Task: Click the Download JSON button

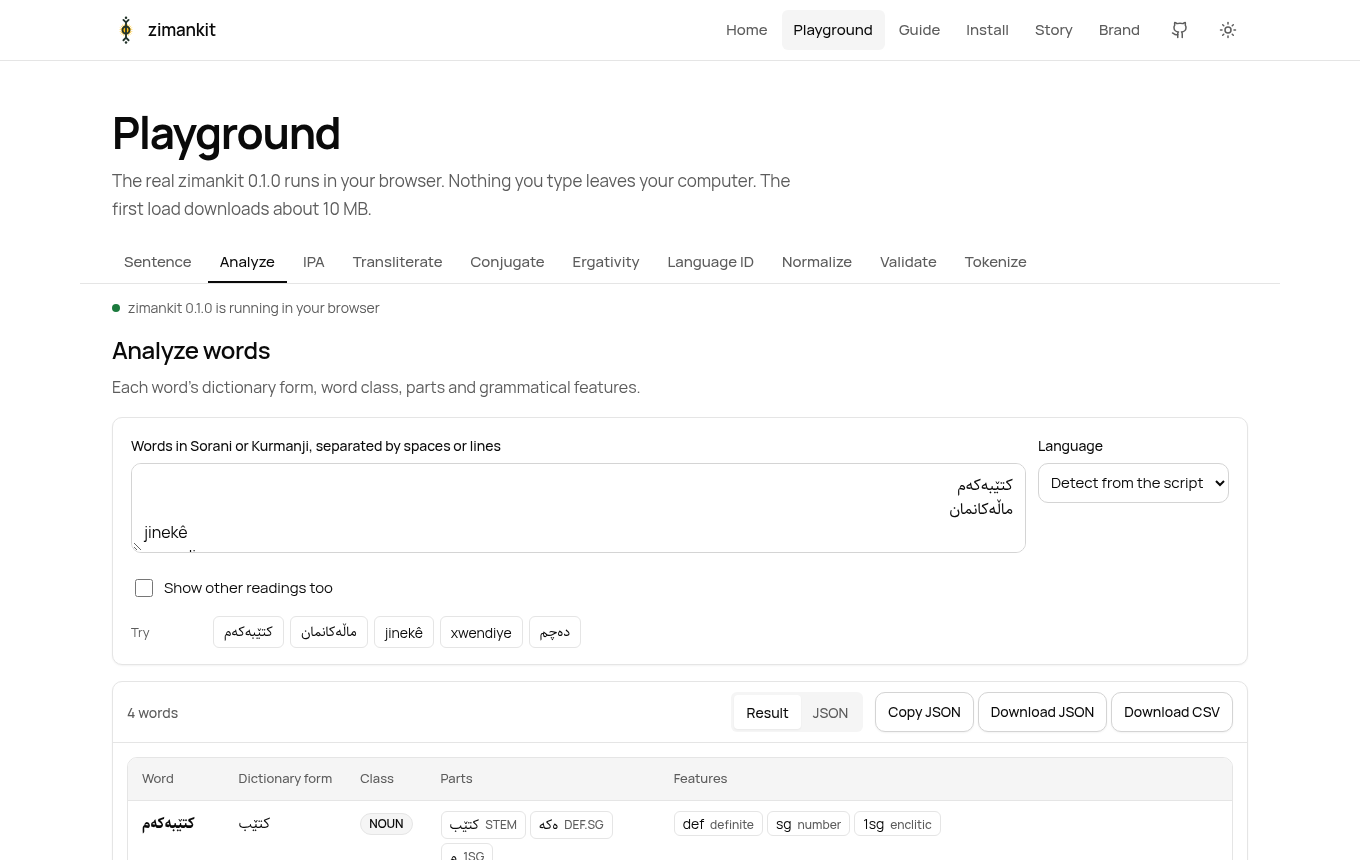Action: click(x=1042, y=712)
